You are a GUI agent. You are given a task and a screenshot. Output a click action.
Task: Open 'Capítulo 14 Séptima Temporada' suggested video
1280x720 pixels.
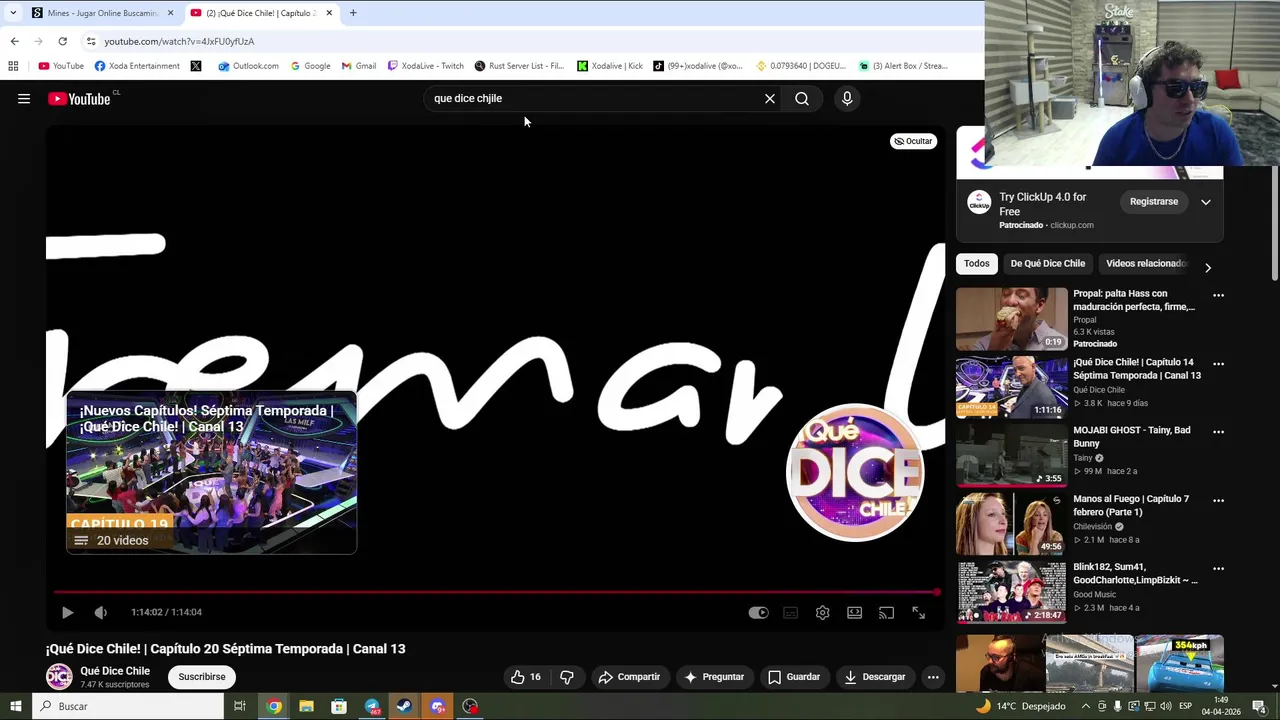click(x=1137, y=369)
